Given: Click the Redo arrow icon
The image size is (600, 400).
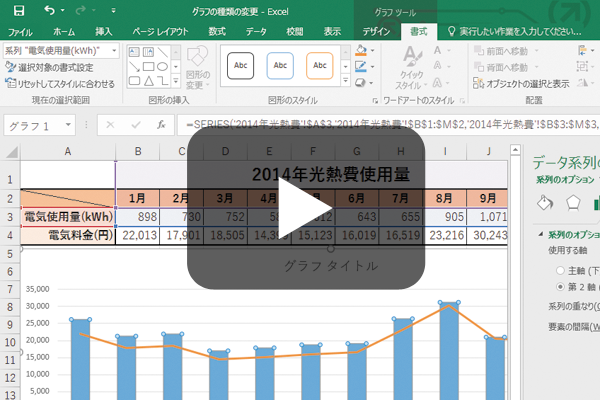Looking at the screenshot, I should (x=80, y=10).
